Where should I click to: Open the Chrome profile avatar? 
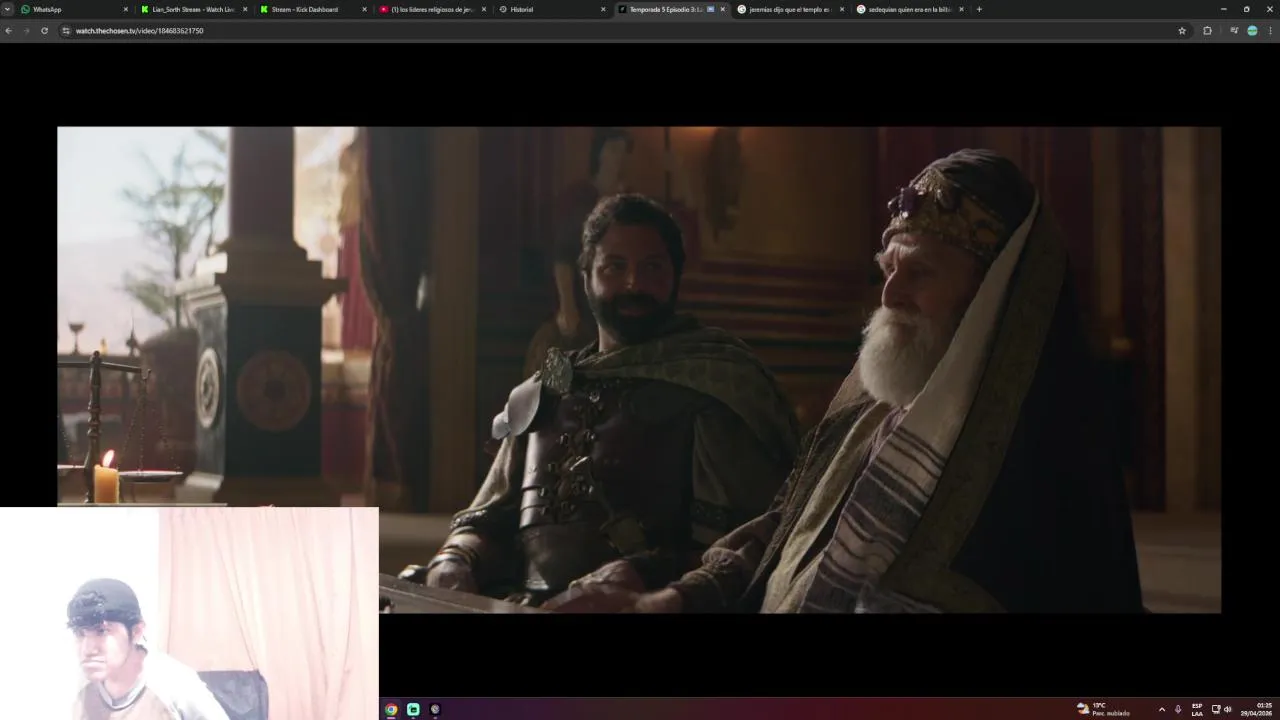click(1252, 31)
